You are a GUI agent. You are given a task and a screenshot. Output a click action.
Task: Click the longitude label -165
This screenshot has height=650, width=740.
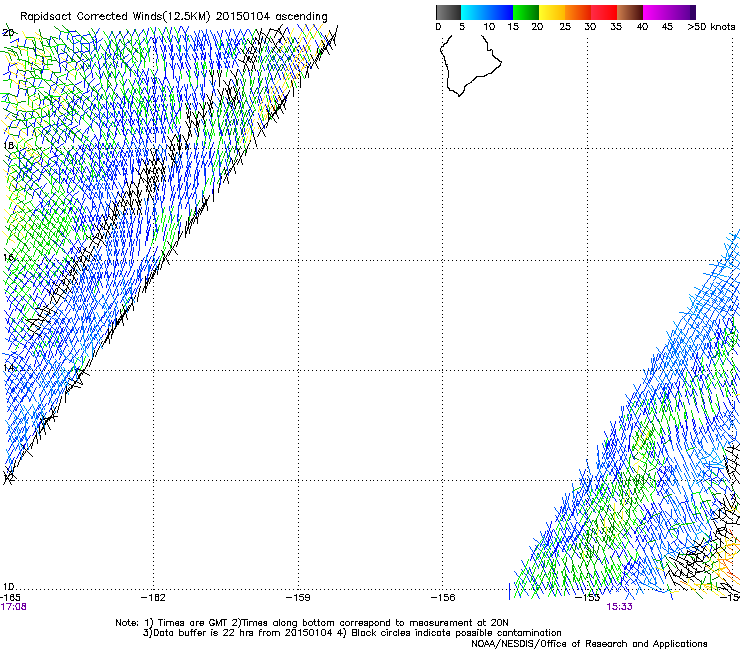click(10, 597)
